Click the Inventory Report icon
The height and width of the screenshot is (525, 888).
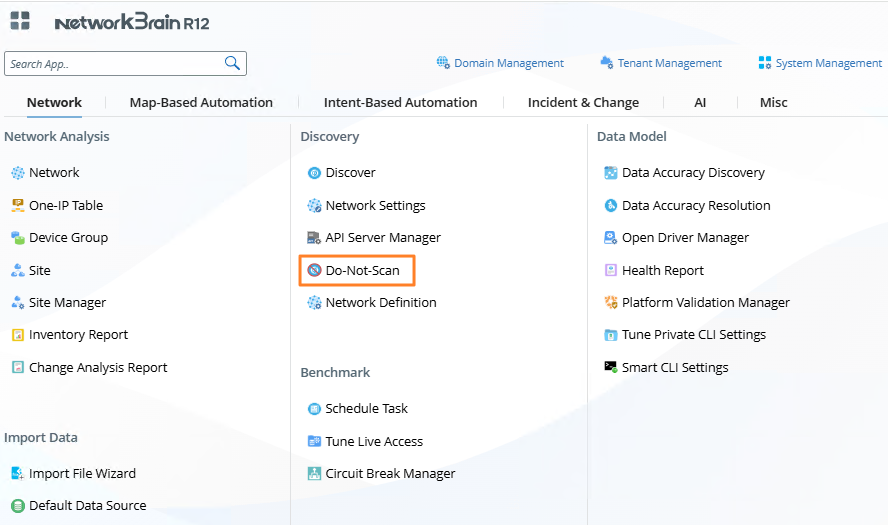[18, 335]
